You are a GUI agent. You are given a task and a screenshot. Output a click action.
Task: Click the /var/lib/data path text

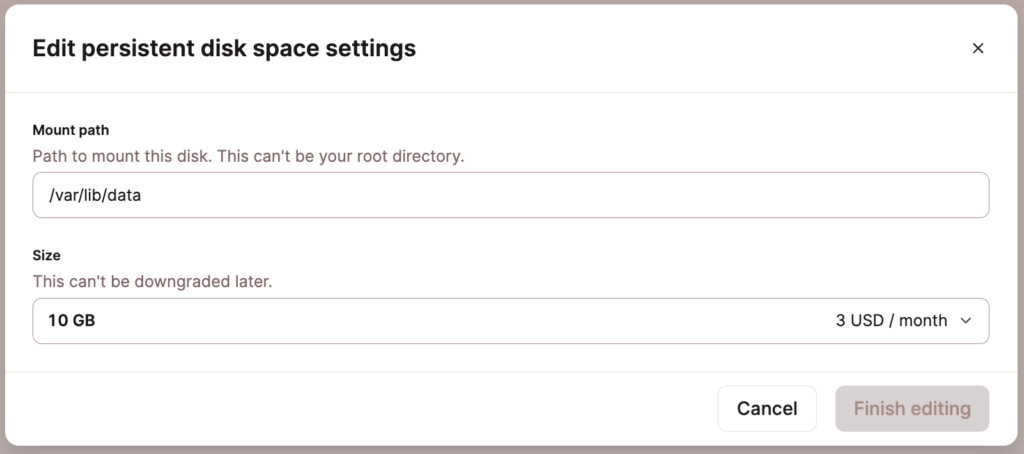(95, 196)
